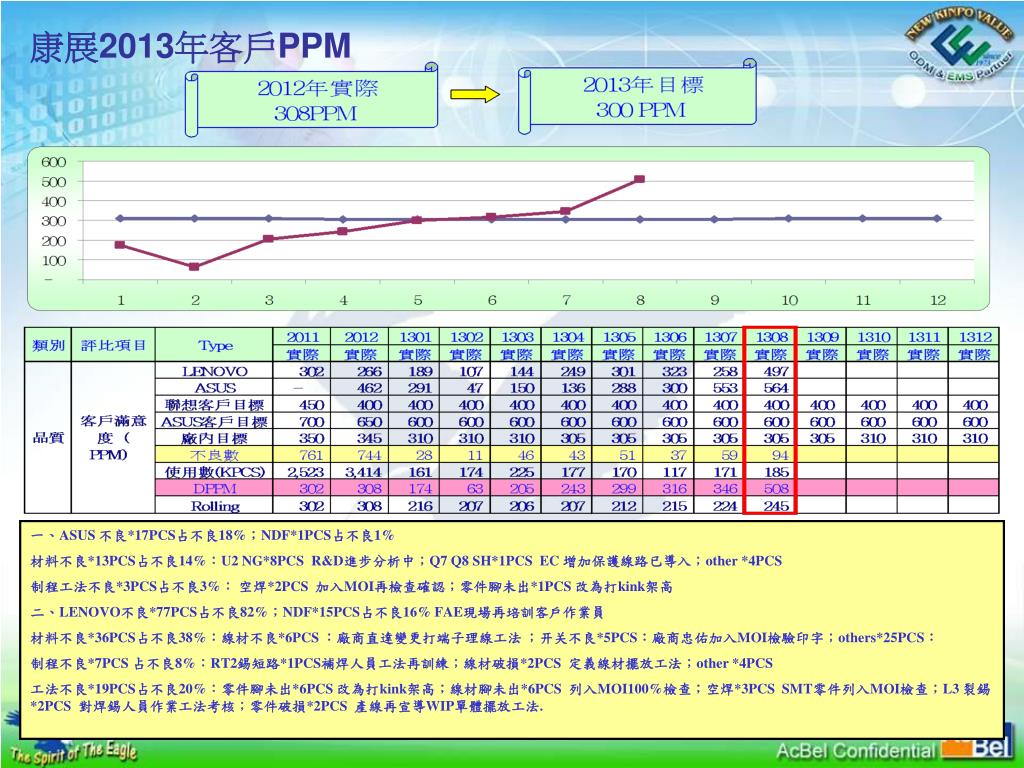
Task: Click the x-axis label 11 on the chart
Action: tap(863, 300)
